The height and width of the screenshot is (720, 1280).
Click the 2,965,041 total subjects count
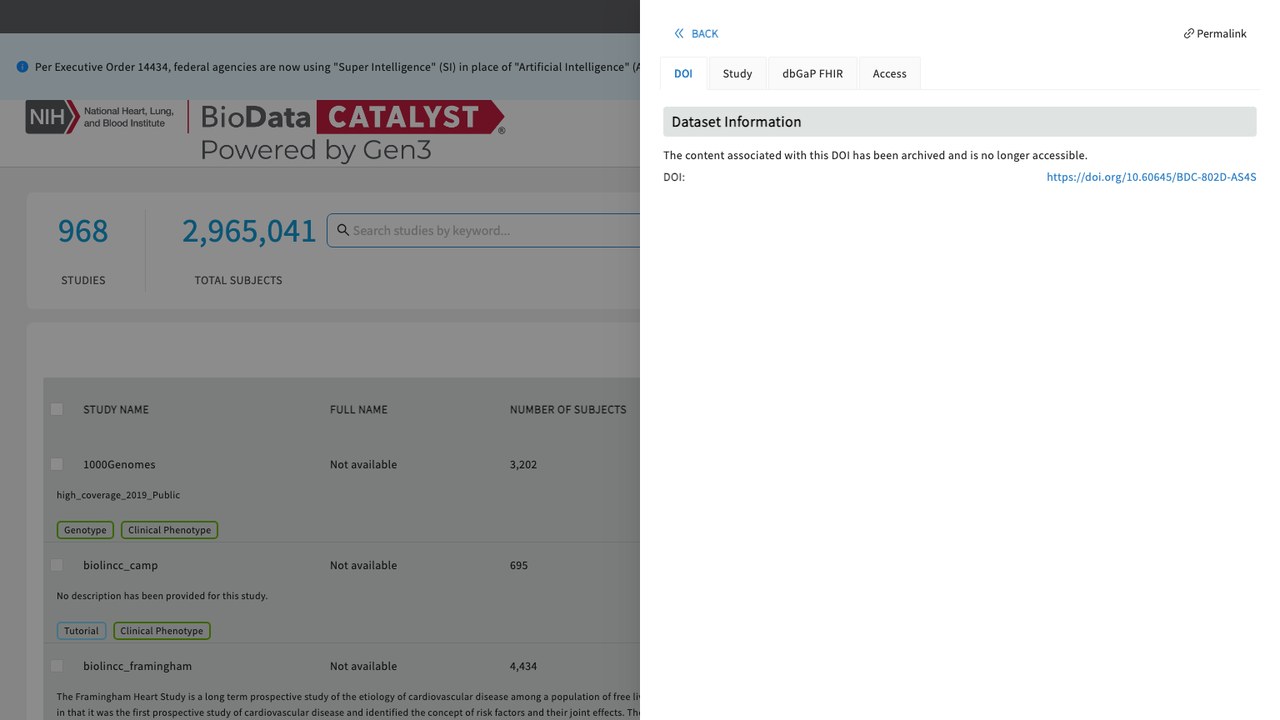[249, 231]
